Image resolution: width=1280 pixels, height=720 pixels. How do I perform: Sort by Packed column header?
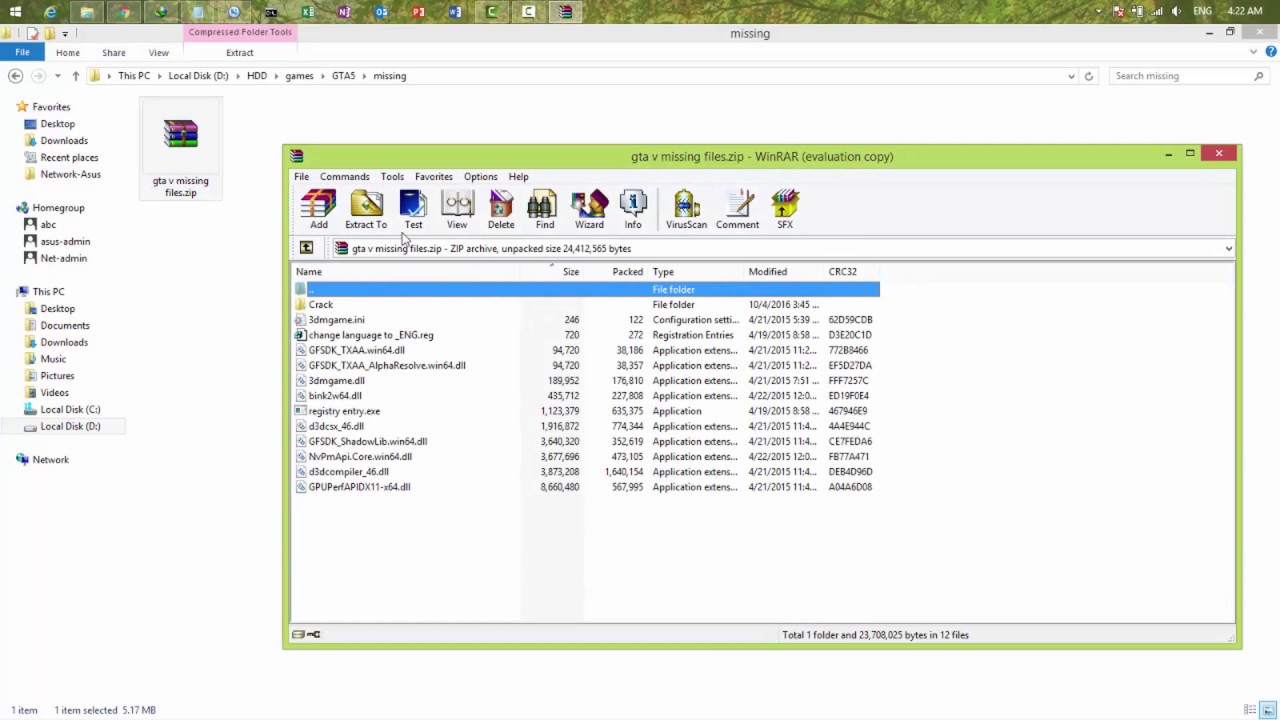click(x=627, y=272)
